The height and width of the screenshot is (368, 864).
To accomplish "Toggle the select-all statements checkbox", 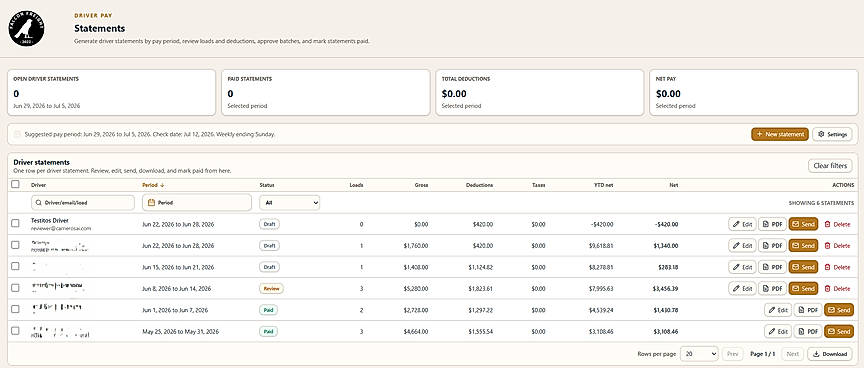I will point(15,185).
